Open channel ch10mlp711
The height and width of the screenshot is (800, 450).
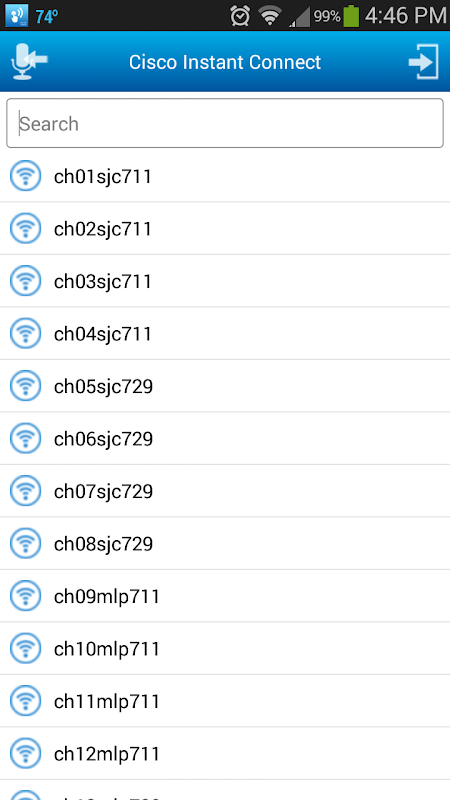click(x=225, y=649)
